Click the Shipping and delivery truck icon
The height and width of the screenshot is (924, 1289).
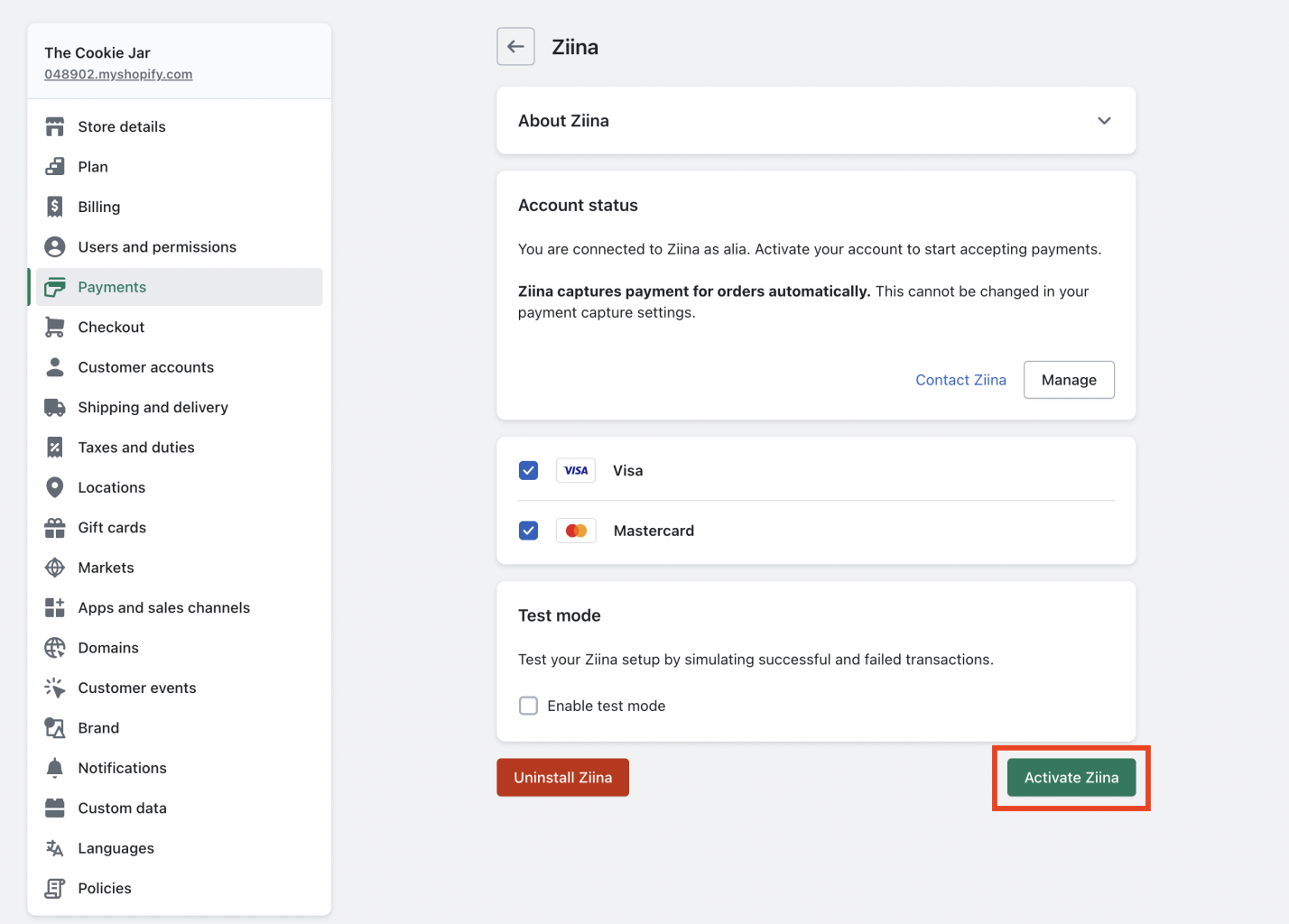click(55, 407)
